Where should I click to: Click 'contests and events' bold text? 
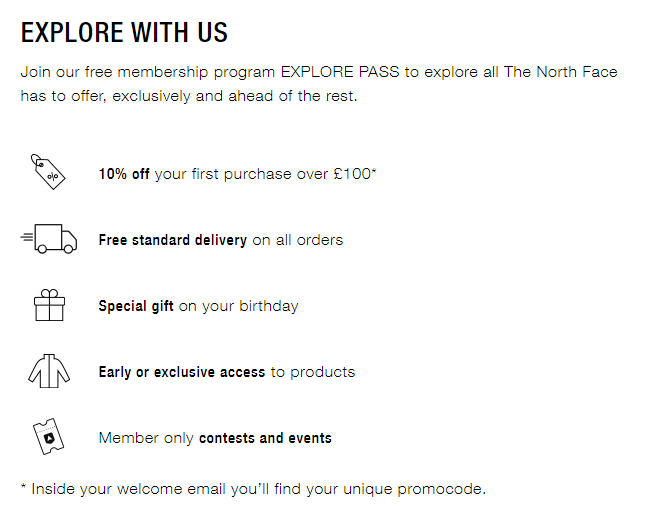pos(265,438)
